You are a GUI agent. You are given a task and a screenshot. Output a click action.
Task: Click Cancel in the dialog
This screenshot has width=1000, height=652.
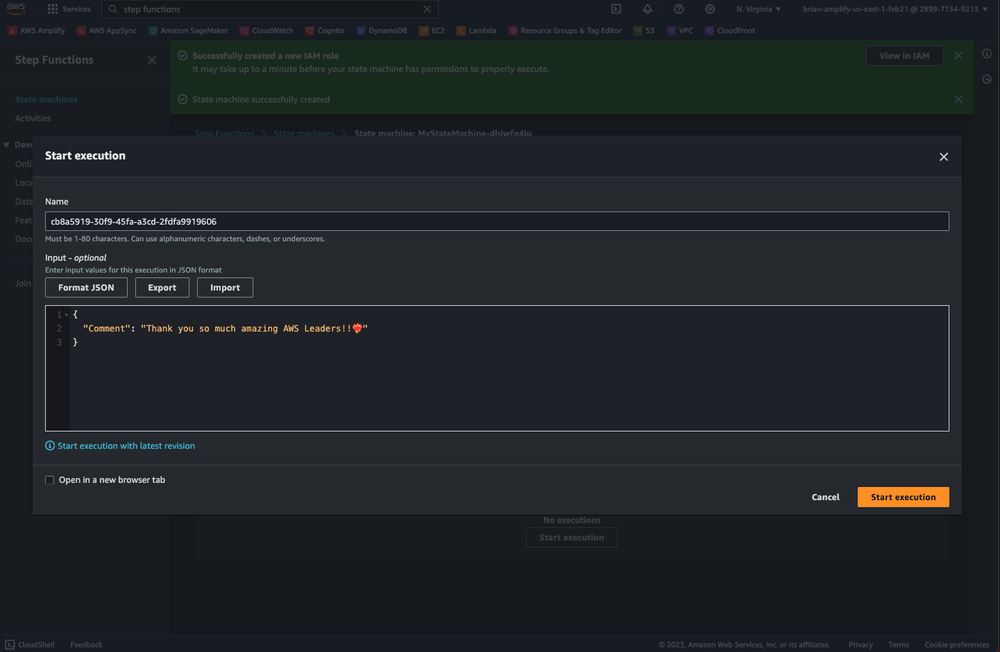(x=825, y=497)
